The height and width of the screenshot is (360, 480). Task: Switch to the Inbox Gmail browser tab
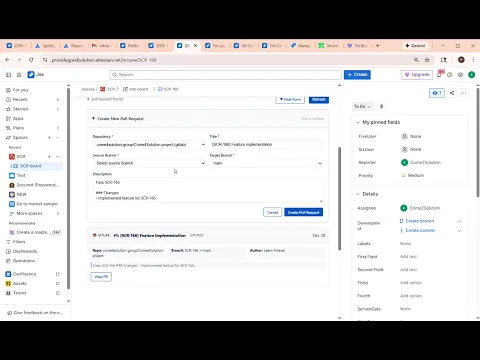pos(101,46)
